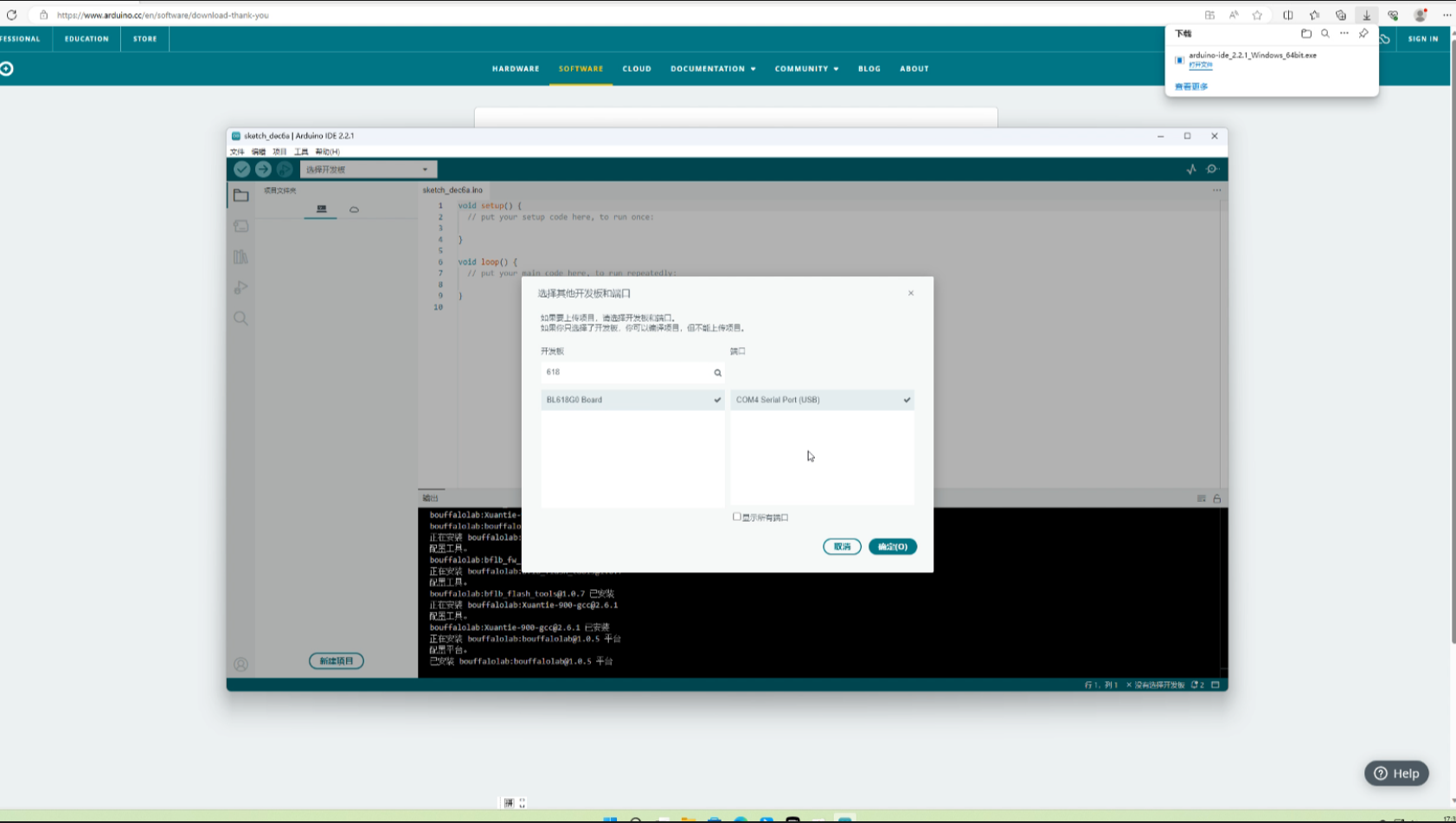Click the search magnifier in board search field
The width and height of the screenshot is (1456, 823).
pos(717,373)
